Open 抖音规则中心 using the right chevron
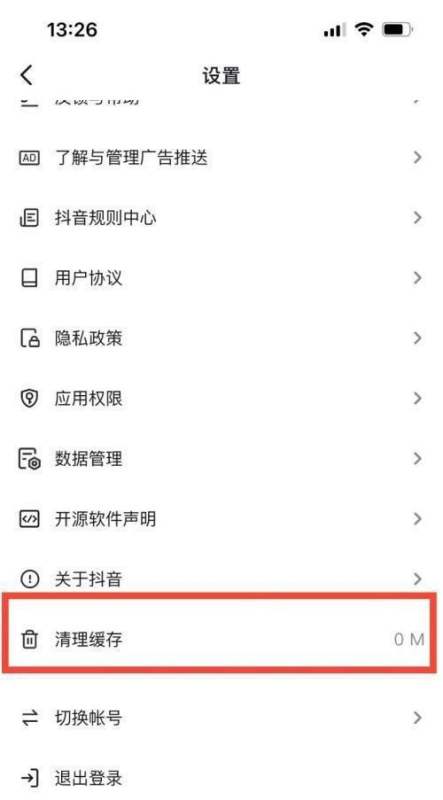The height and width of the screenshot is (800, 443). 417,218
